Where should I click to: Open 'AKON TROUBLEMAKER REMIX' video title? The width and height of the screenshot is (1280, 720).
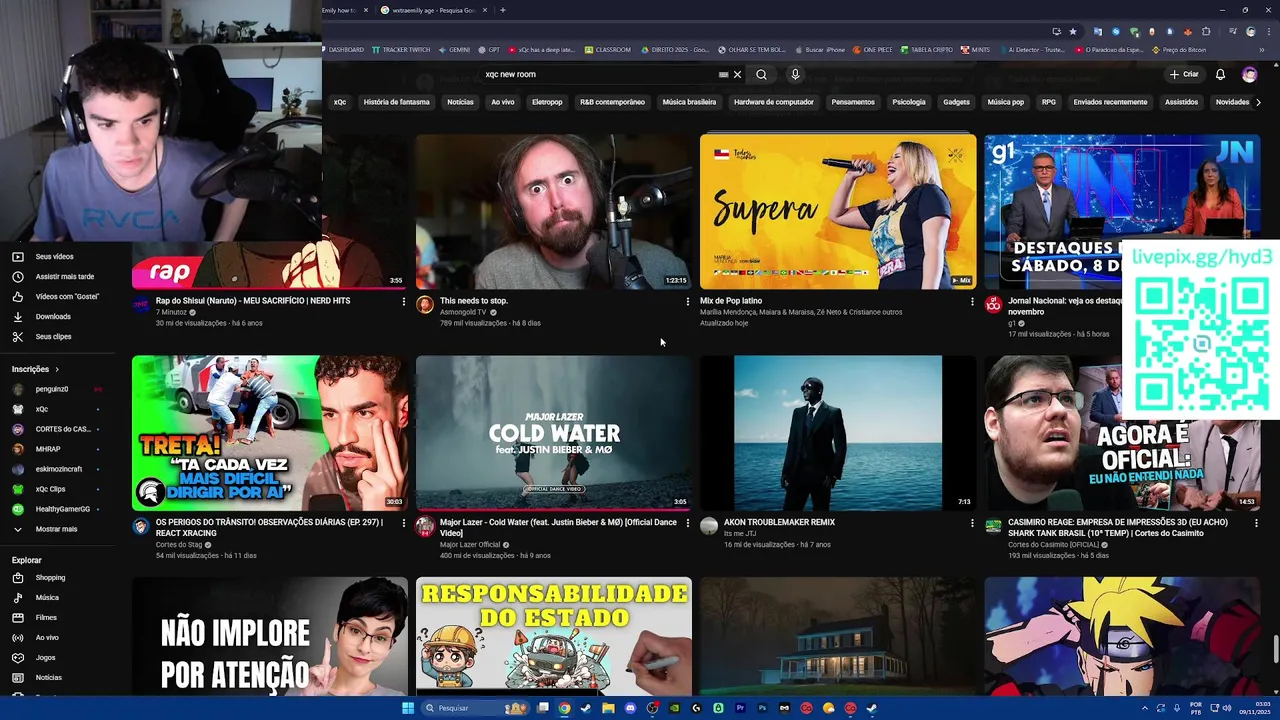tap(779, 522)
